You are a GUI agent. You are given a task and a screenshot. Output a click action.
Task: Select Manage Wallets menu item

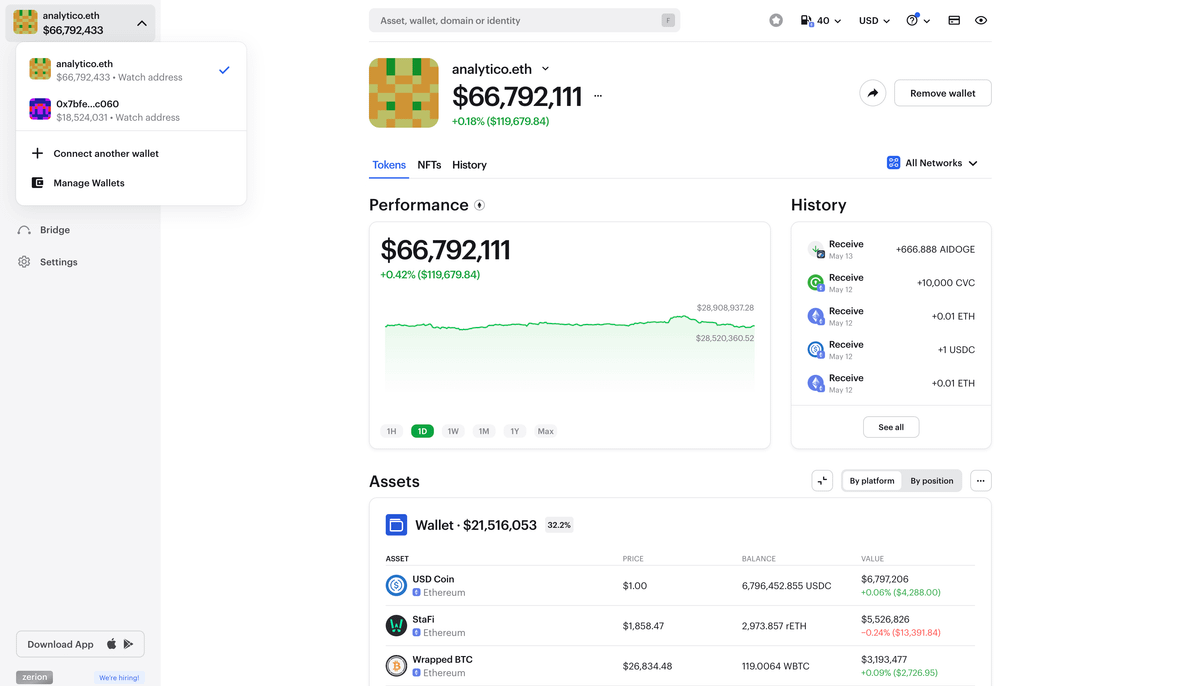(x=89, y=183)
